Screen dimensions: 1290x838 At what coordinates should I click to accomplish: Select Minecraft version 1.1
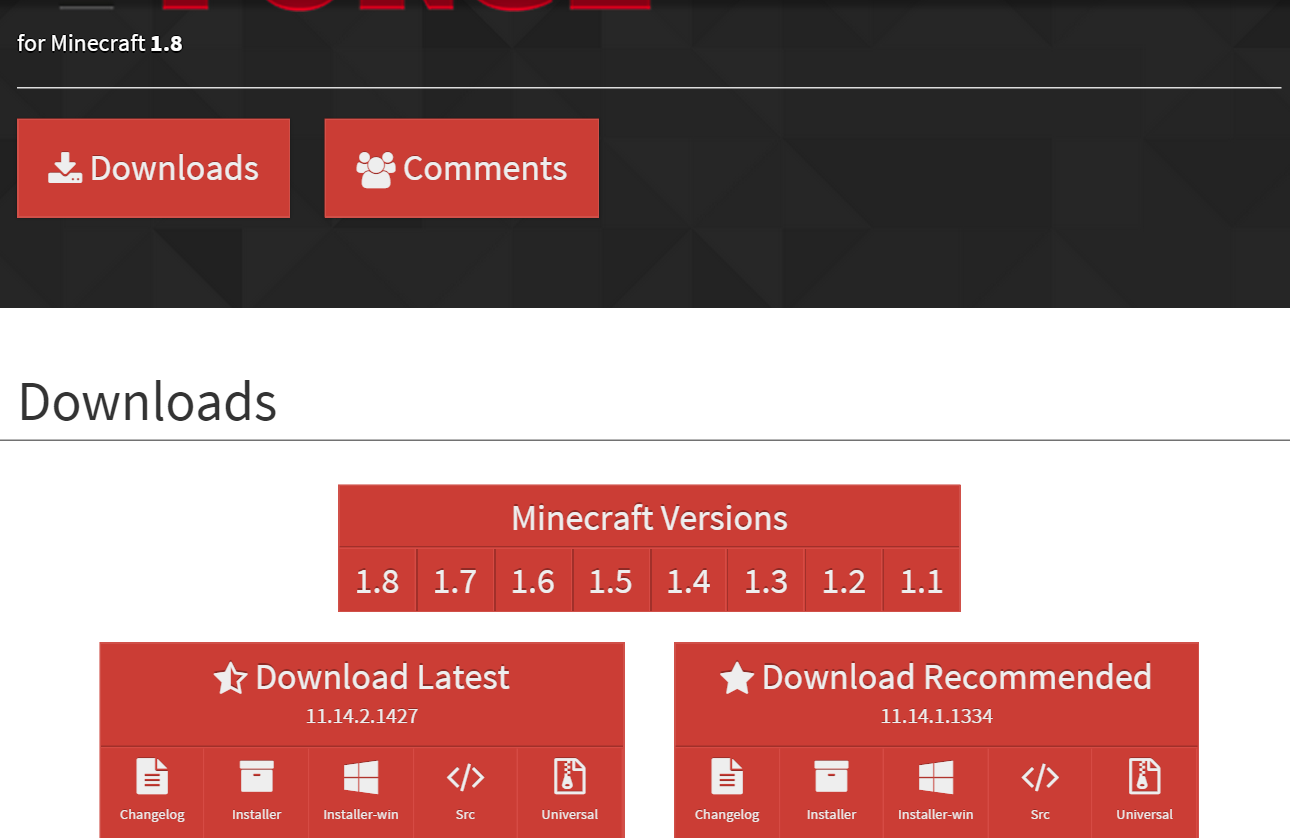[x=921, y=580]
